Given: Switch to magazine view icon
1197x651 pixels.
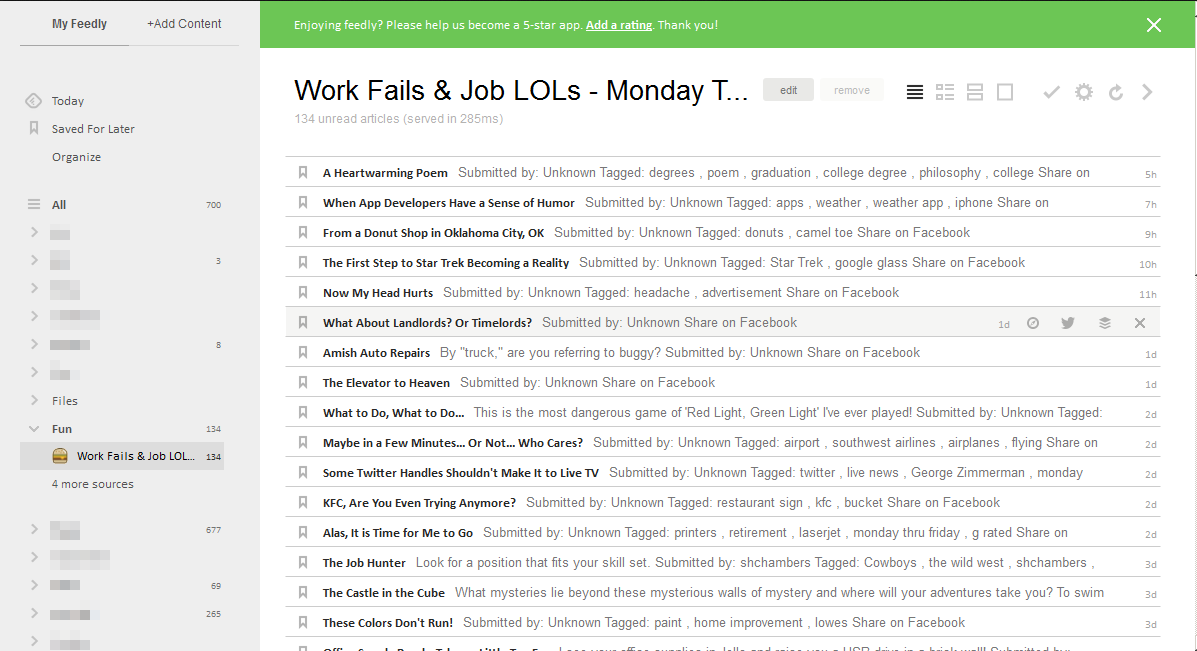Looking at the screenshot, I should click(x=945, y=92).
